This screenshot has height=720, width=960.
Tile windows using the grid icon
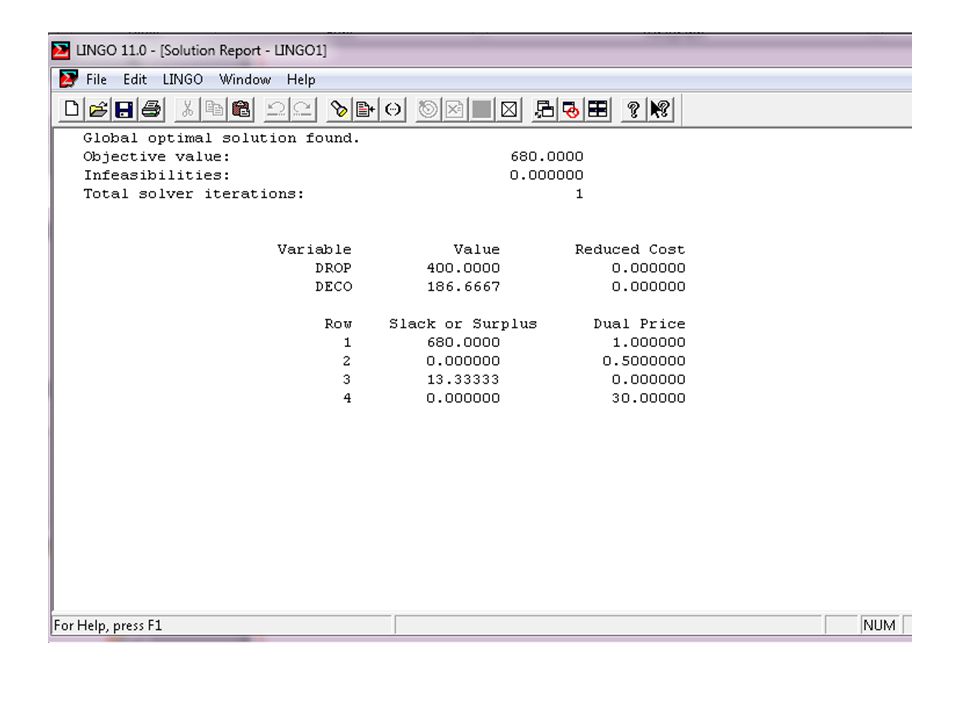(598, 110)
